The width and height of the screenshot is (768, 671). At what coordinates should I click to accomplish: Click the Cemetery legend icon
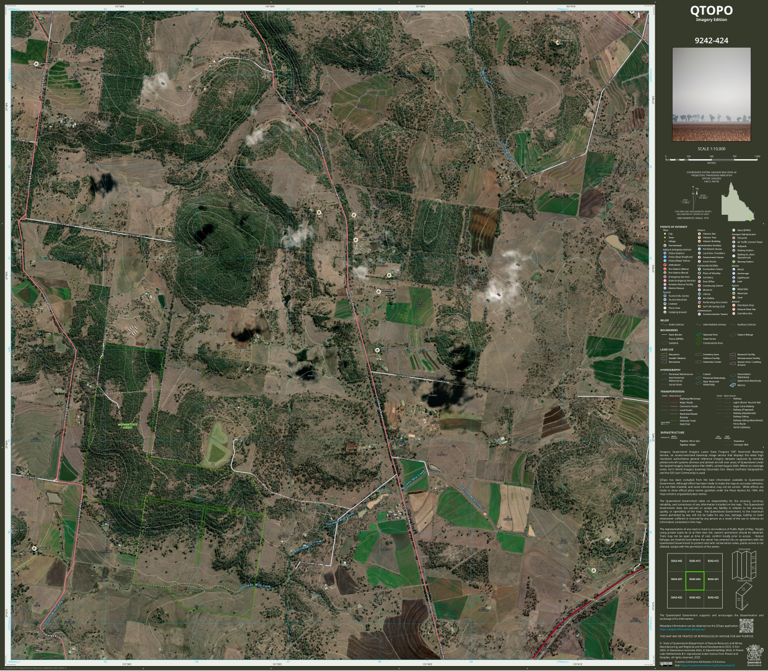(x=699, y=277)
